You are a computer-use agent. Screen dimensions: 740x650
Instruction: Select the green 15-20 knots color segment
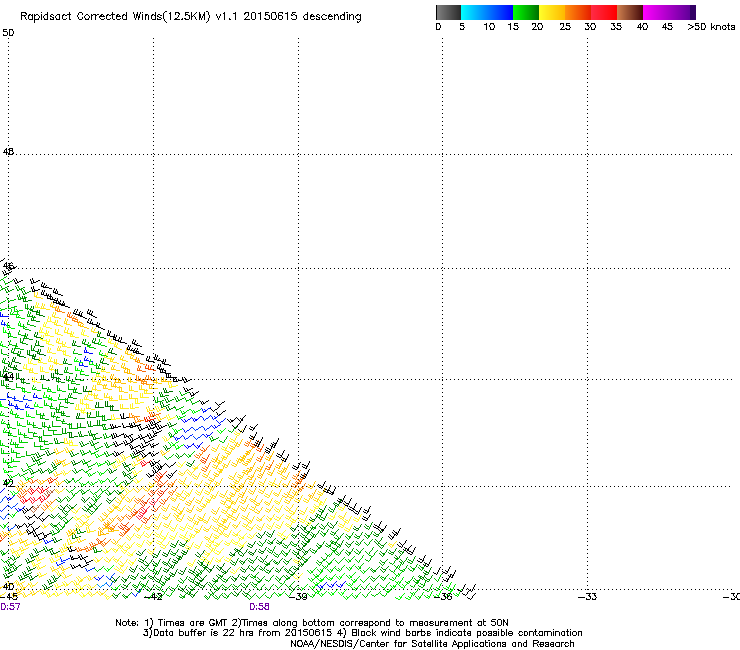coord(526,12)
